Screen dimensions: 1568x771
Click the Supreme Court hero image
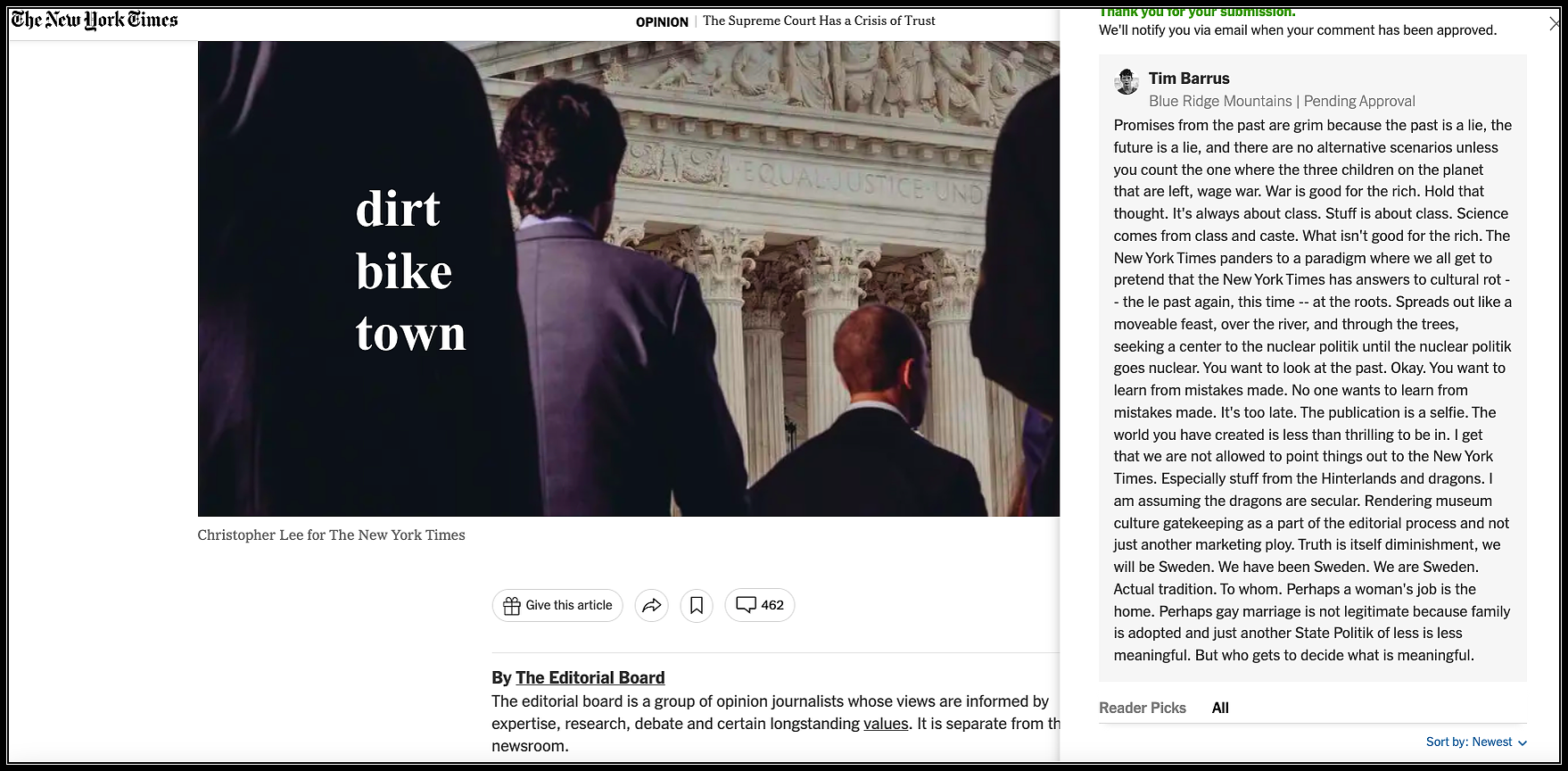pos(629,278)
